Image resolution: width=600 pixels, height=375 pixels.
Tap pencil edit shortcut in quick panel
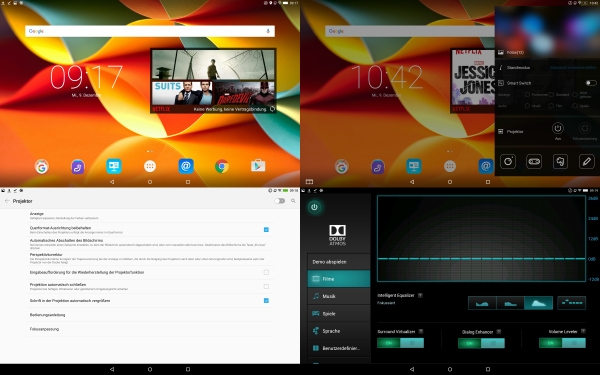pyautogui.click(x=587, y=161)
